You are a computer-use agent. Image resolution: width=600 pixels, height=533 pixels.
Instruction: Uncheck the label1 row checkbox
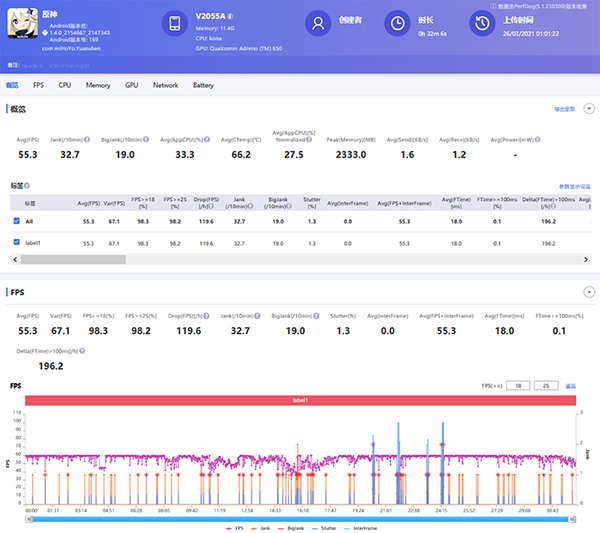point(16,242)
